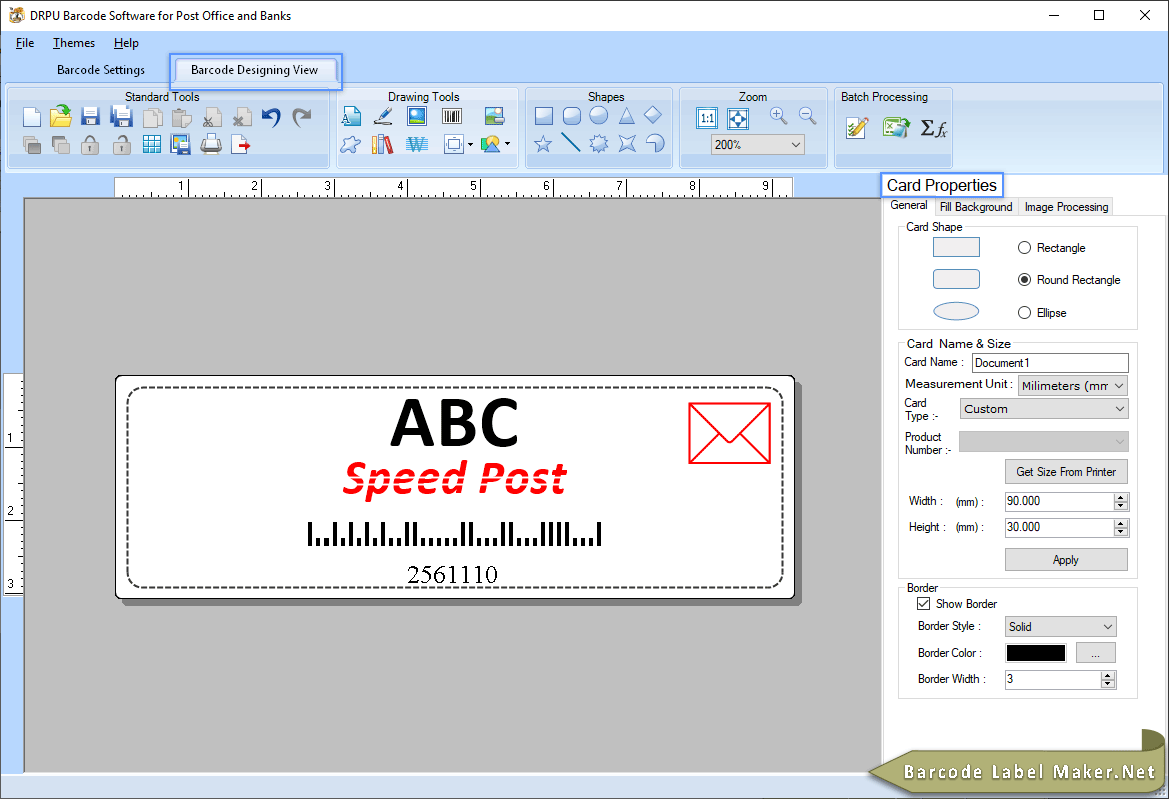Image resolution: width=1169 pixels, height=799 pixels.
Task: Open the Card Type Custom dropdown
Action: (1044, 408)
